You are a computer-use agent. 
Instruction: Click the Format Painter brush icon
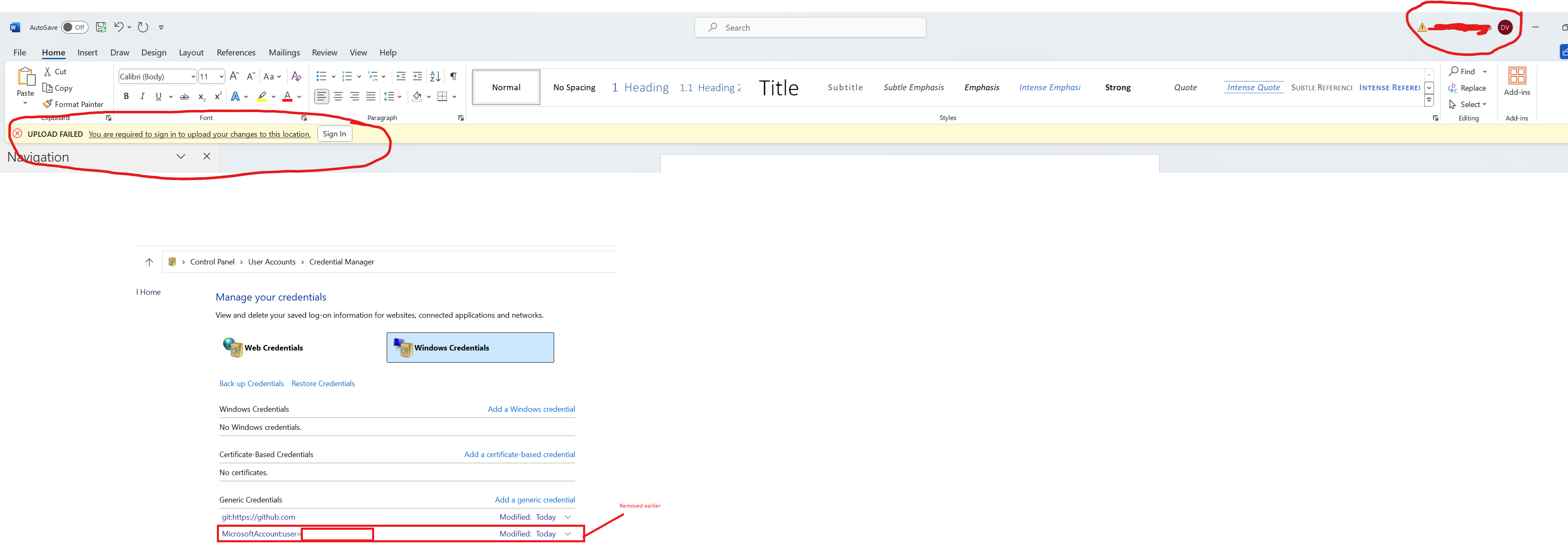coord(47,104)
